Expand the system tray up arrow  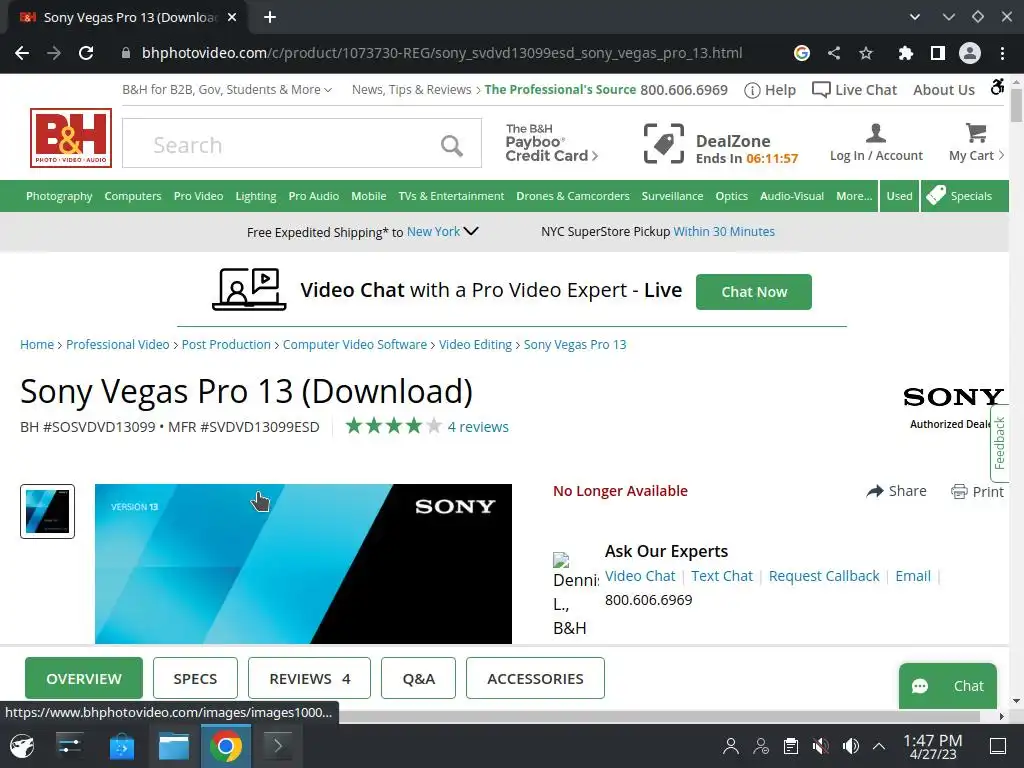click(x=879, y=746)
